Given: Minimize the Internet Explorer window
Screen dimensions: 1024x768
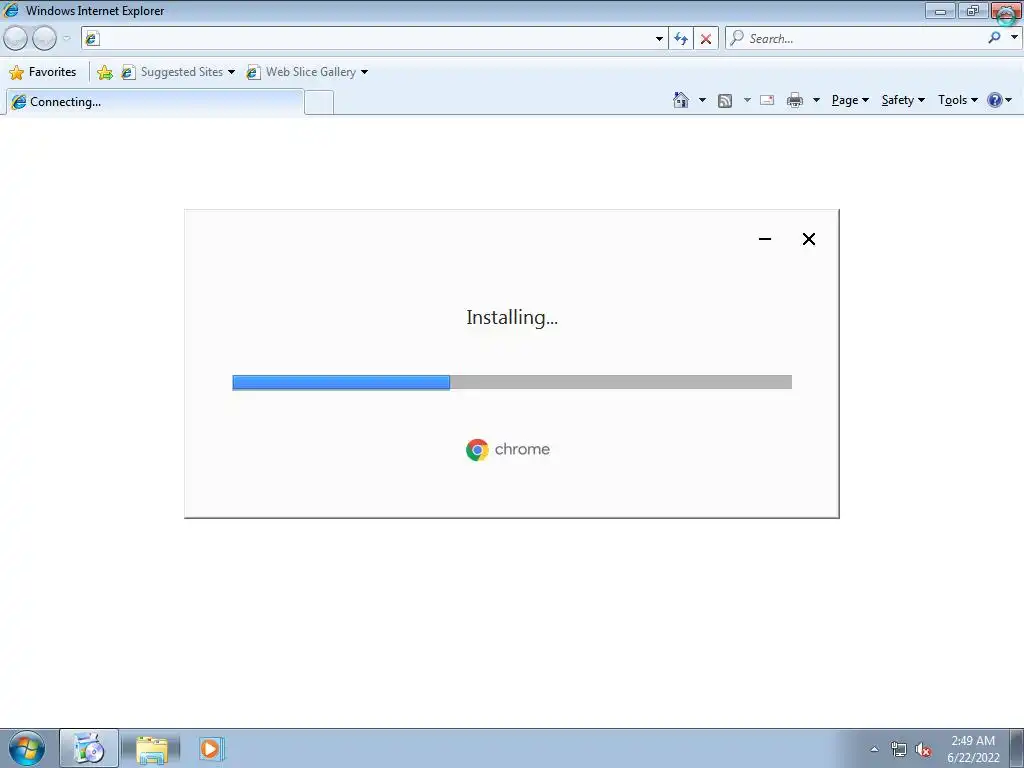Looking at the screenshot, I should pyautogui.click(x=940, y=11).
